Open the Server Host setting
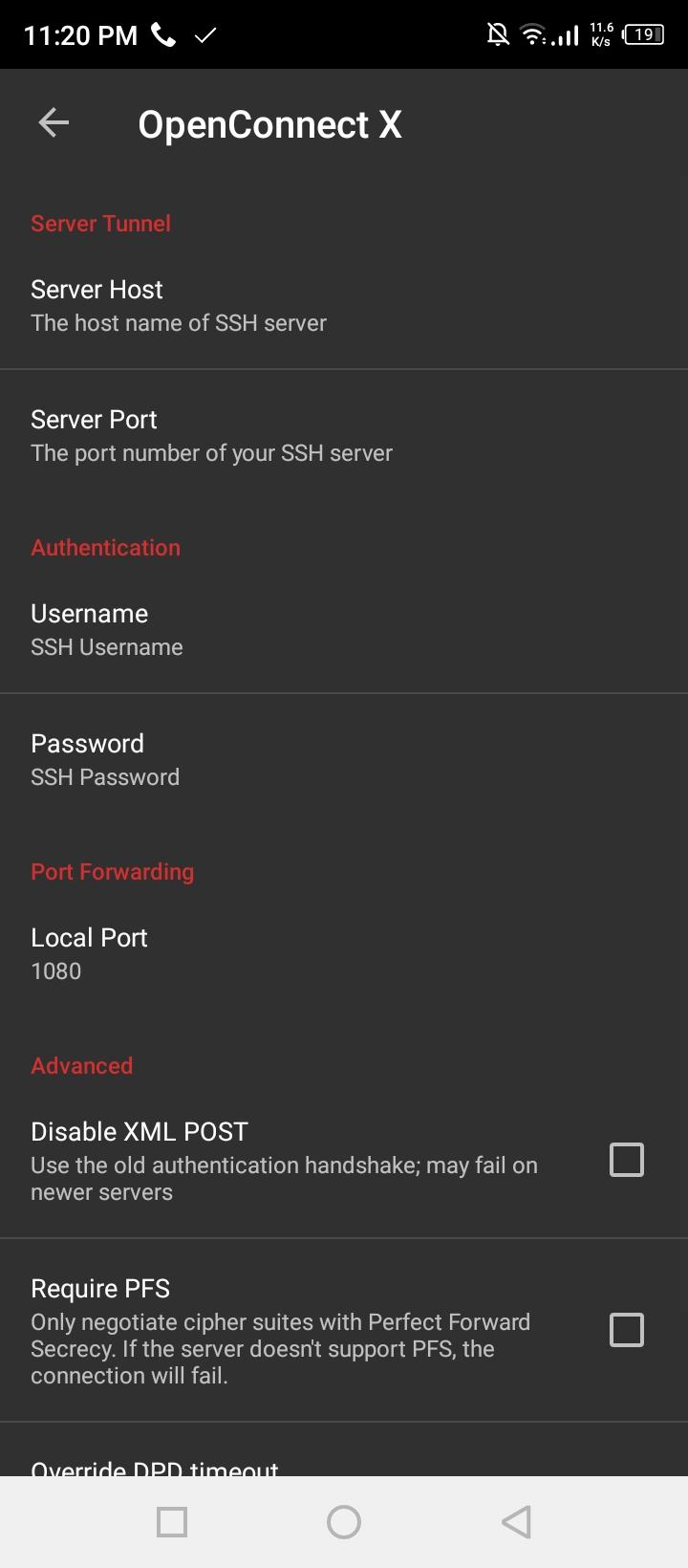Image resolution: width=688 pixels, height=1568 pixels. click(x=344, y=305)
